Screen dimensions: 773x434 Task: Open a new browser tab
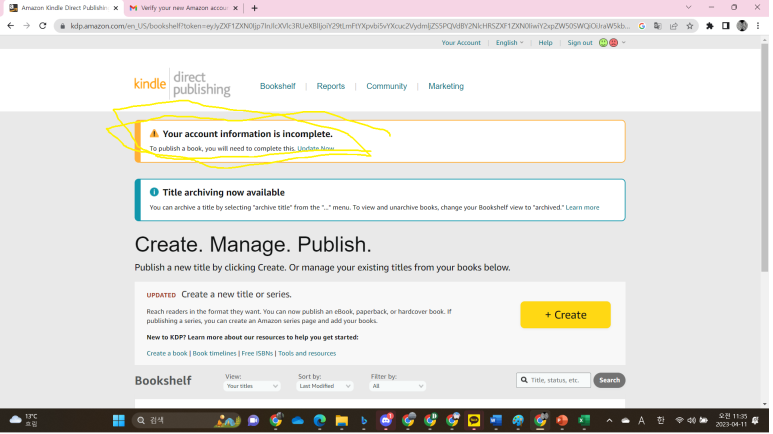[254, 8]
